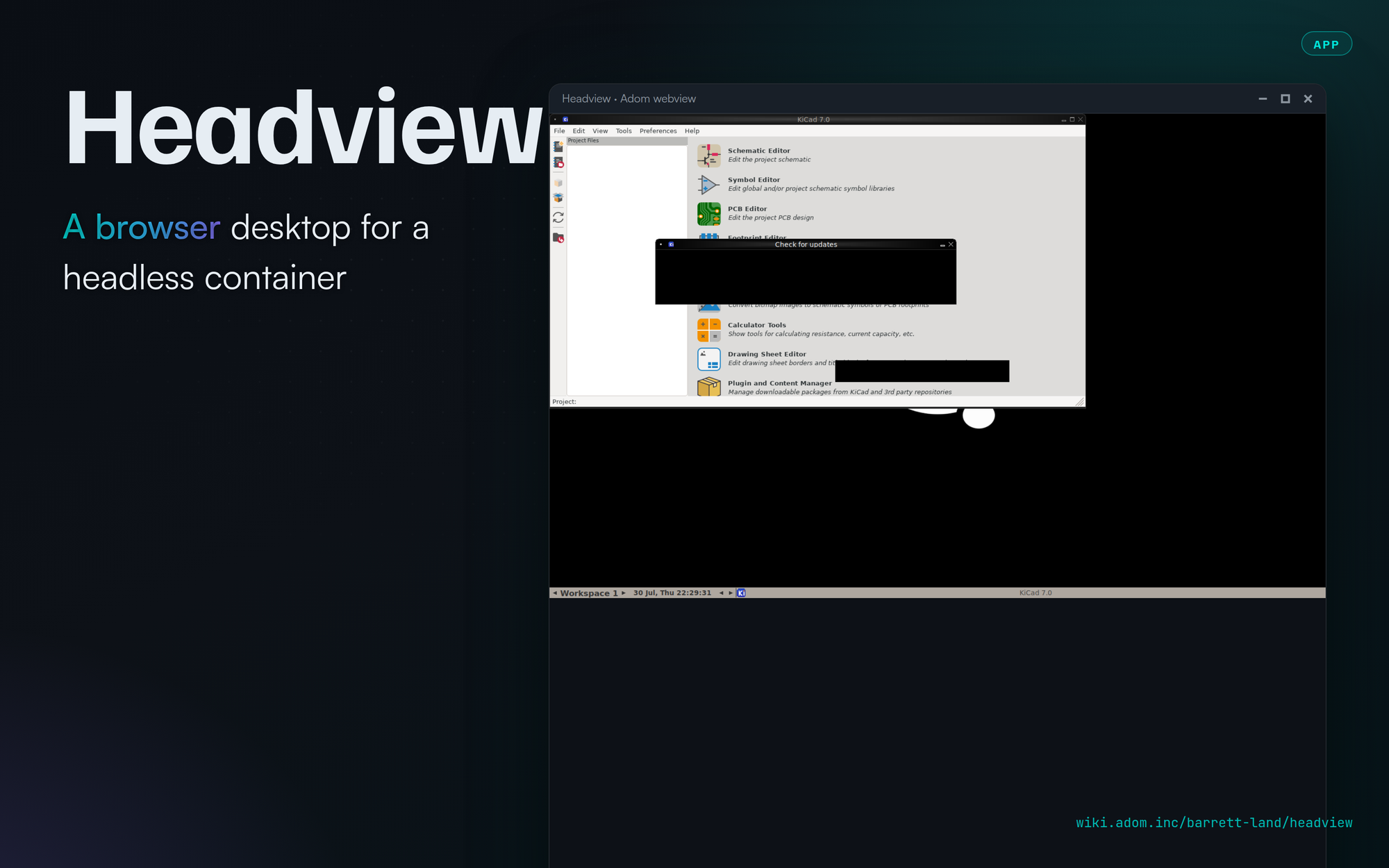Image resolution: width=1389 pixels, height=868 pixels.
Task: Click 'Edit global and/or project schematic symbol libraries'
Action: pyautogui.click(x=811, y=189)
